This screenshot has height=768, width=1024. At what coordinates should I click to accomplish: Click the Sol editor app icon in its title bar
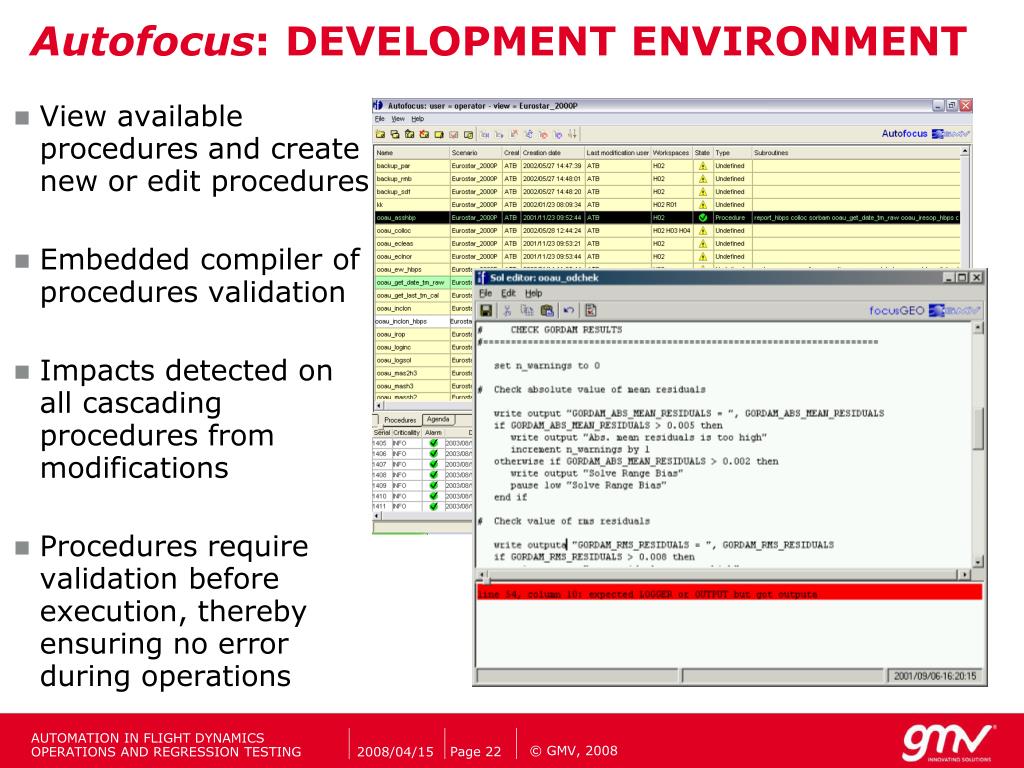pos(482,278)
